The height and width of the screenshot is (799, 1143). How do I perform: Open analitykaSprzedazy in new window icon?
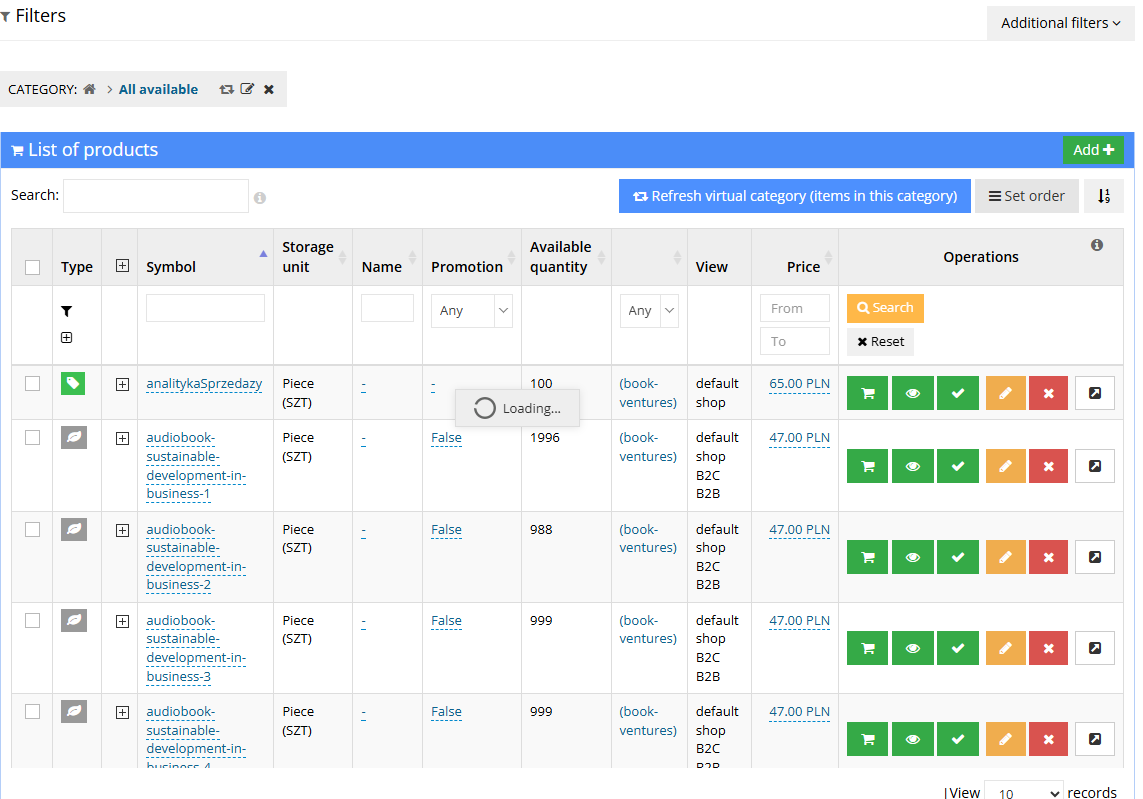(x=1095, y=393)
